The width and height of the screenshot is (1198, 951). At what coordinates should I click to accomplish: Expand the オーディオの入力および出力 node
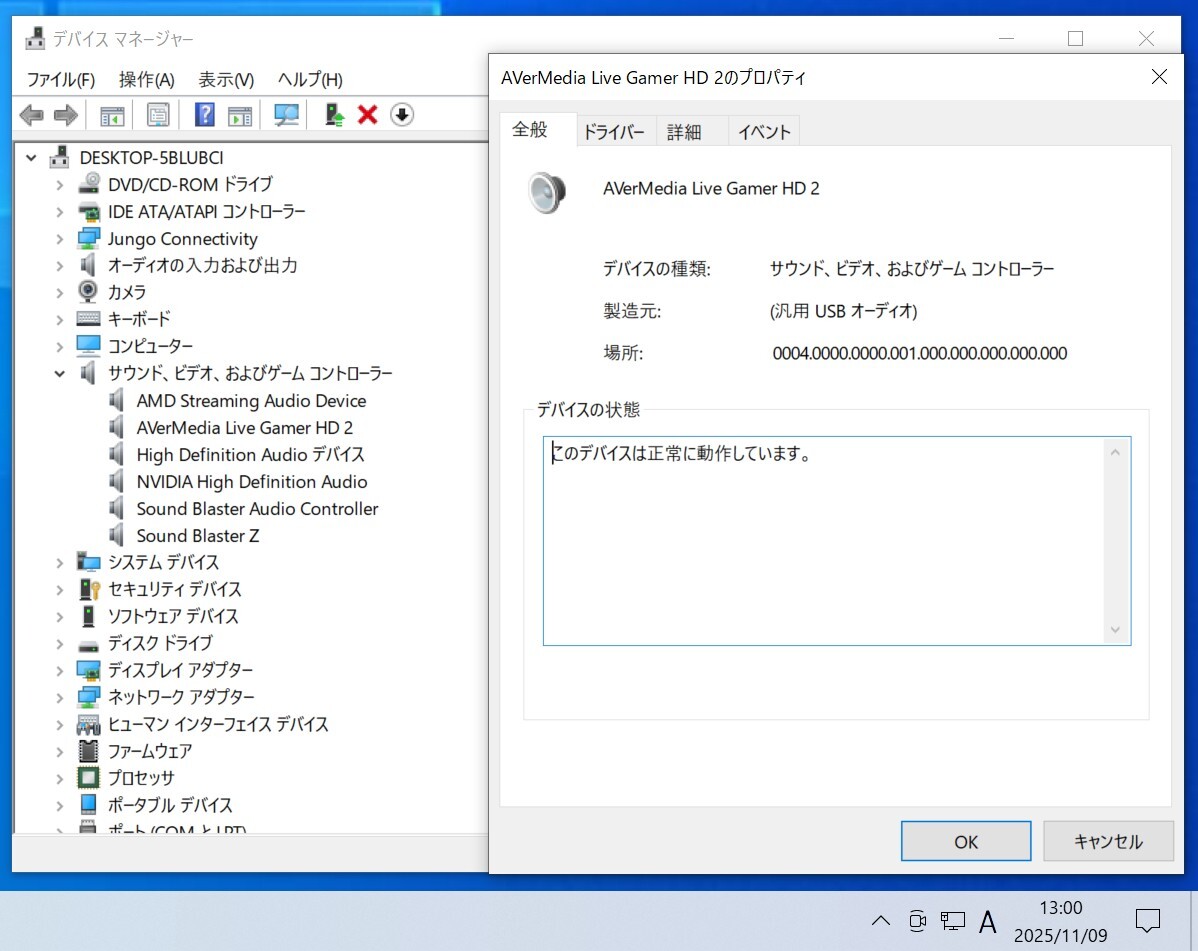[60, 266]
